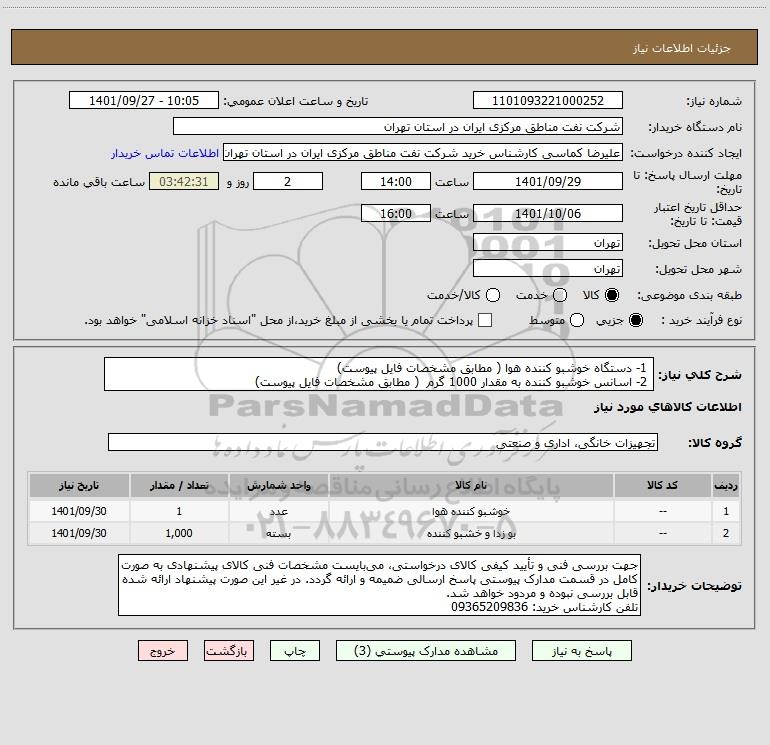Click response deadline date 1401/09/29
The width and height of the screenshot is (770, 745).
click(x=548, y=181)
